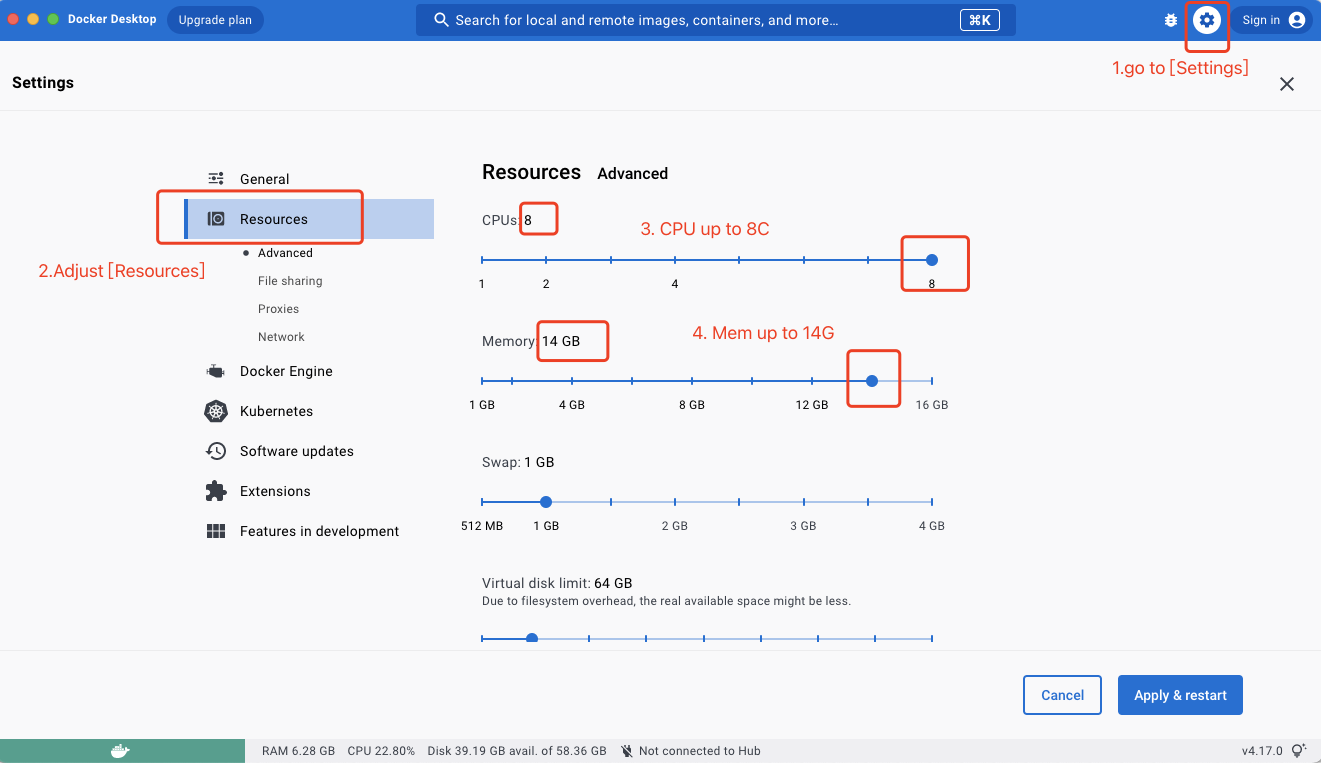Open the File sharing sub-section
1321x763 pixels.
point(290,281)
